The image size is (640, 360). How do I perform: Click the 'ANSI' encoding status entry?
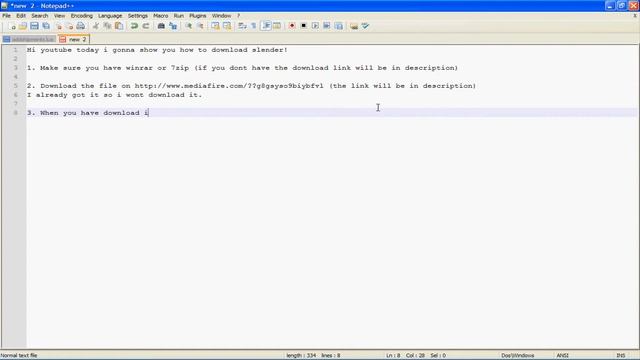(562, 356)
